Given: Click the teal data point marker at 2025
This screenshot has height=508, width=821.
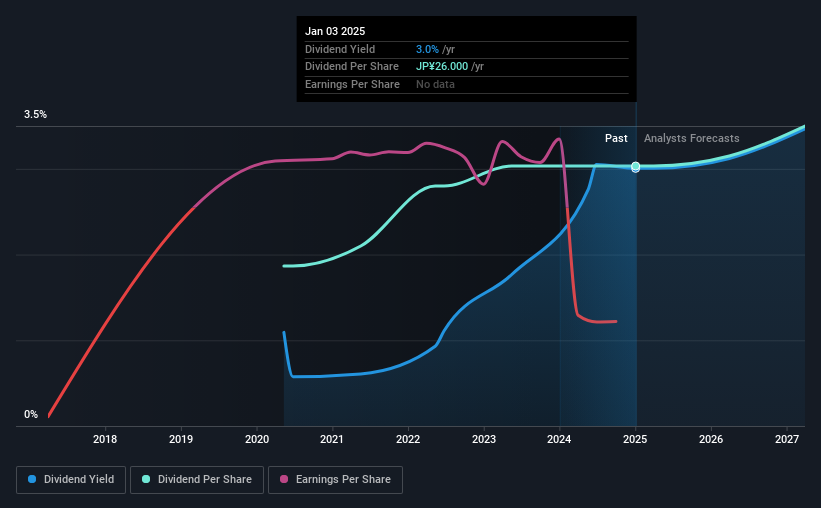Looking at the screenshot, I should [x=636, y=166].
